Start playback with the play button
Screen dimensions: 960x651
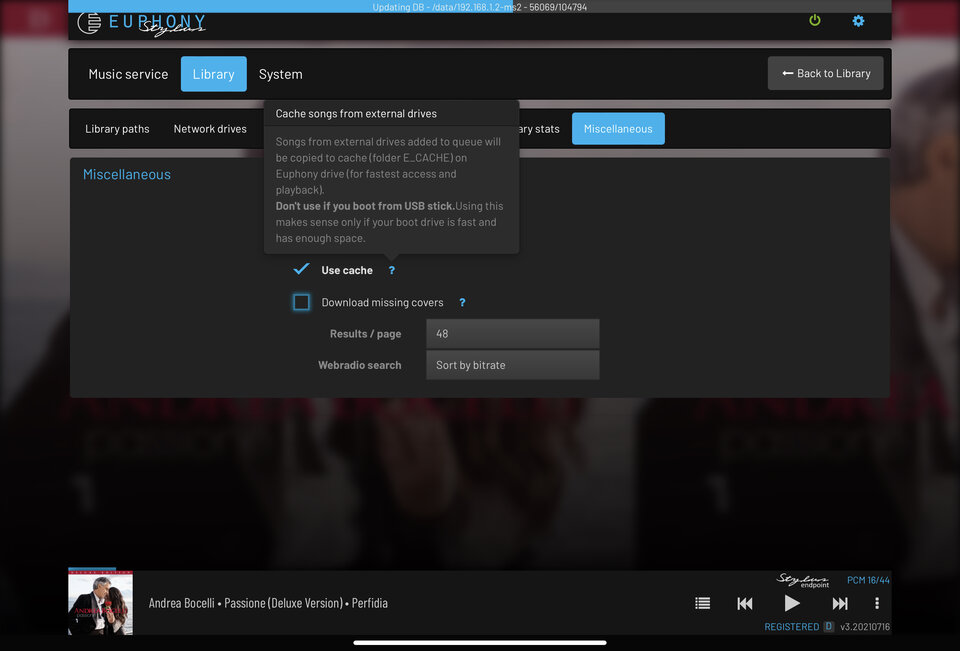(x=792, y=603)
